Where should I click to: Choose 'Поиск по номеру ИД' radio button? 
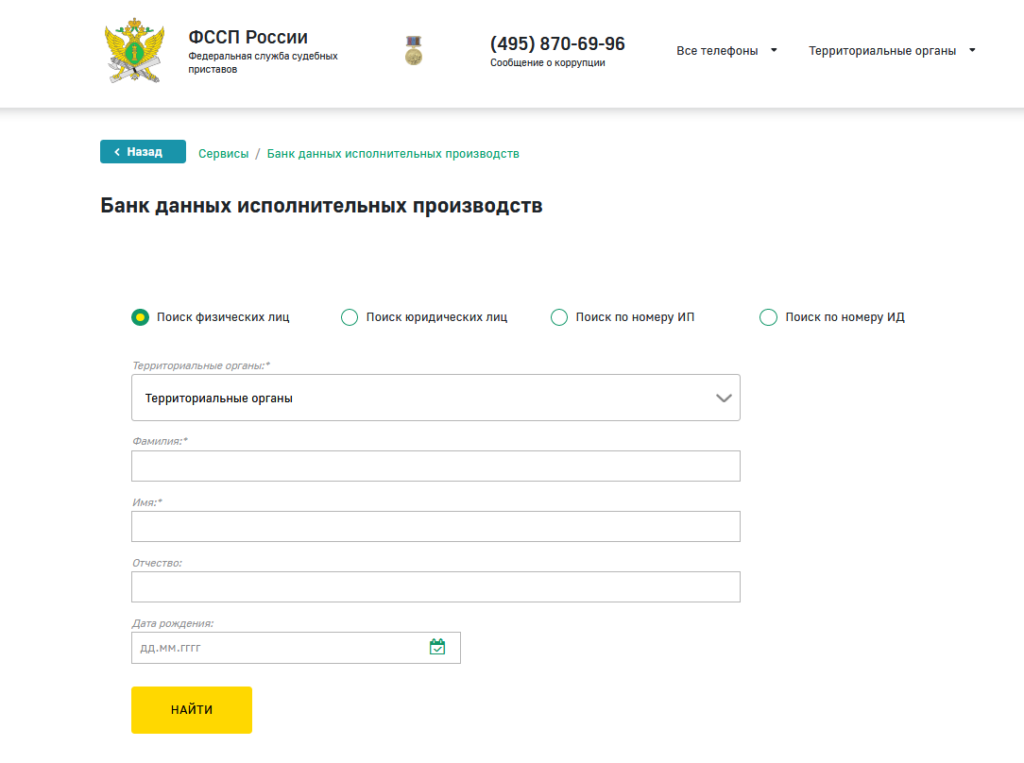[x=768, y=317]
